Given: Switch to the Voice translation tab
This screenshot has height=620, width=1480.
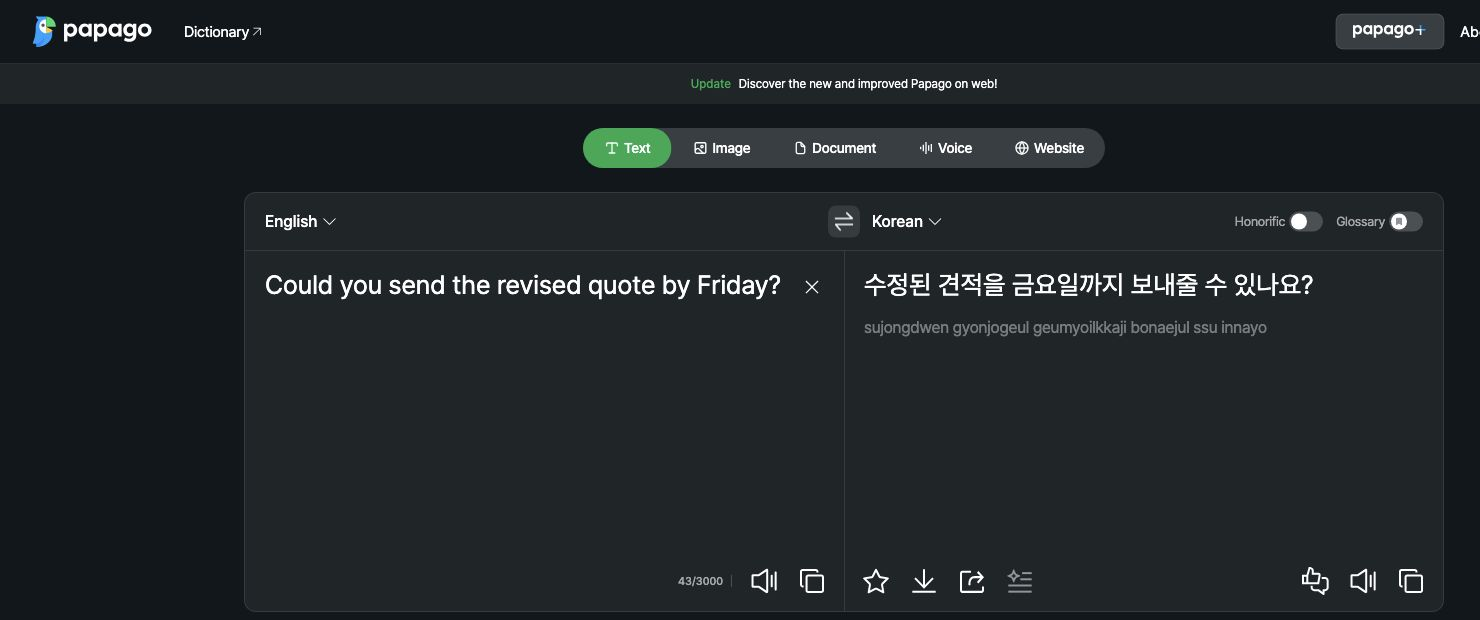Looking at the screenshot, I should tap(945, 148).
